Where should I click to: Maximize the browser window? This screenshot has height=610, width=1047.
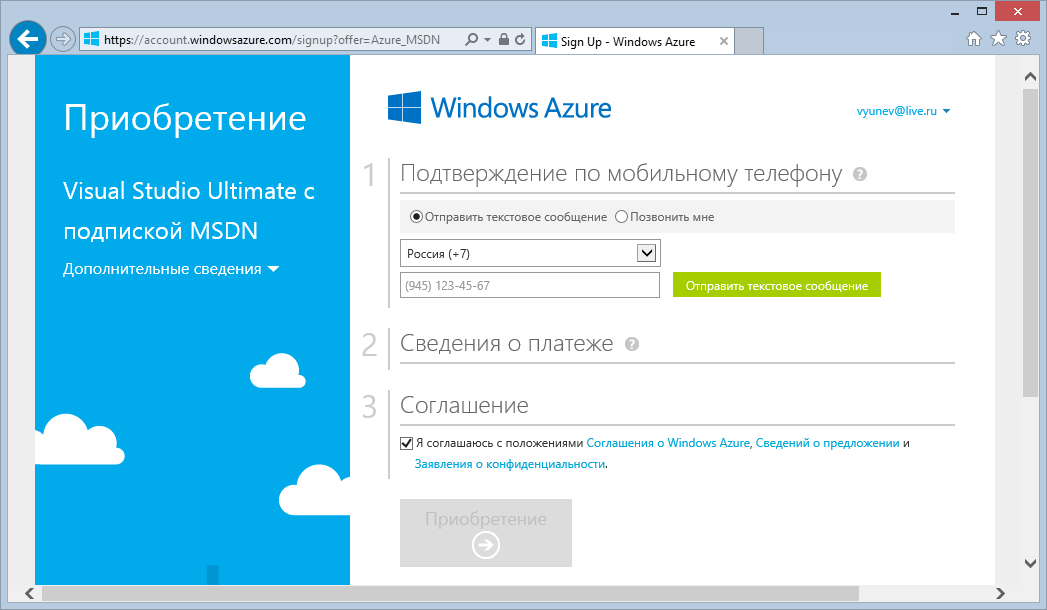pos(982,11)
